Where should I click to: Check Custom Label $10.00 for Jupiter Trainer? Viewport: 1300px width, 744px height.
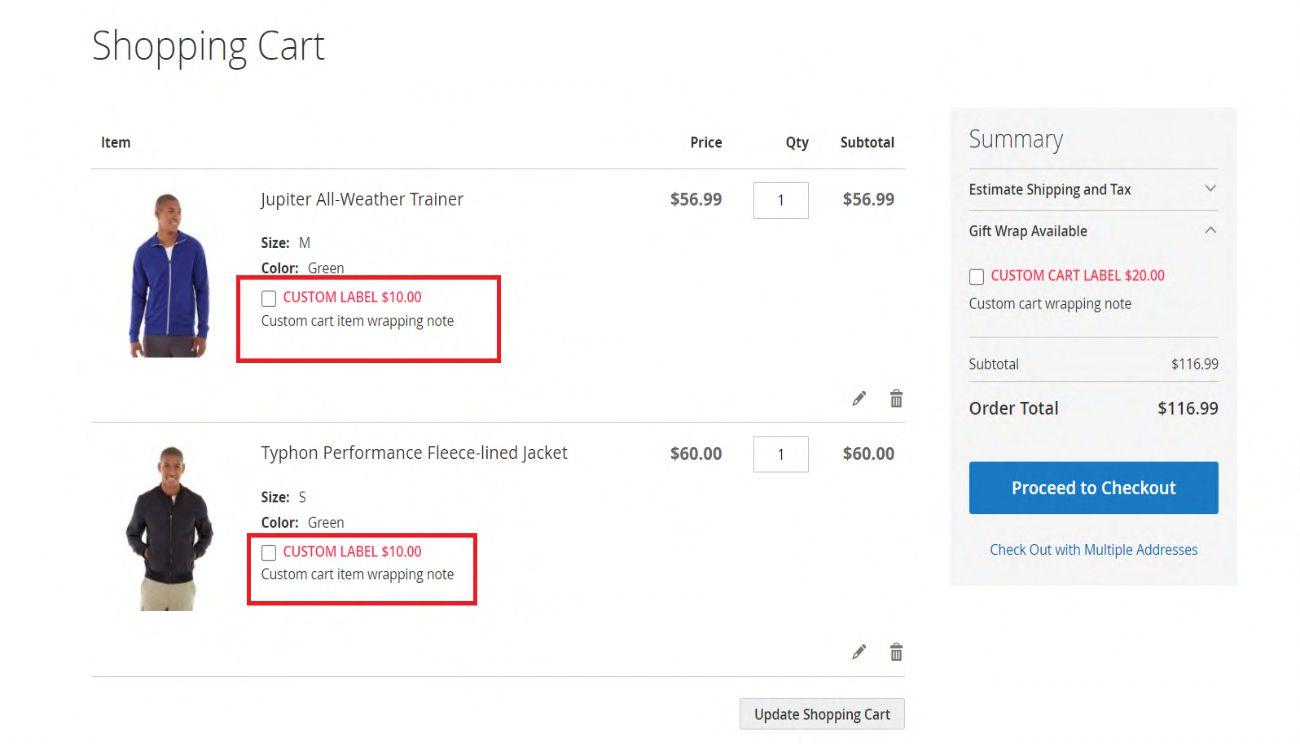coord(269,298)
